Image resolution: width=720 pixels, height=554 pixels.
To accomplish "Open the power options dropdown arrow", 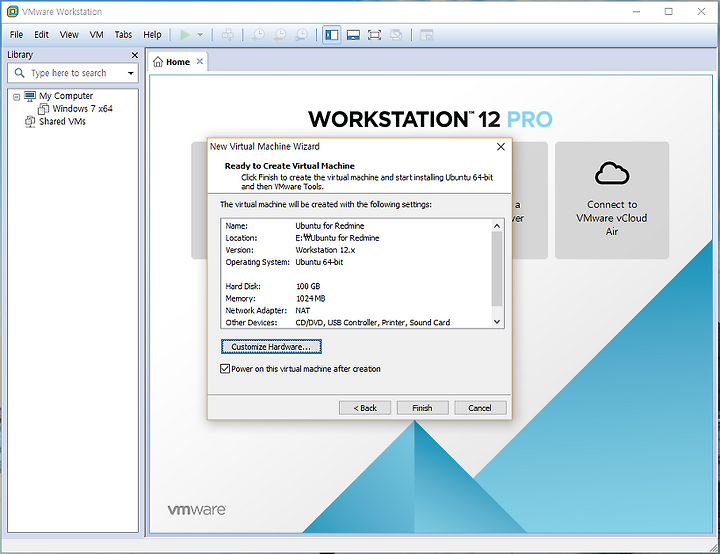I will tap(200, 35).
